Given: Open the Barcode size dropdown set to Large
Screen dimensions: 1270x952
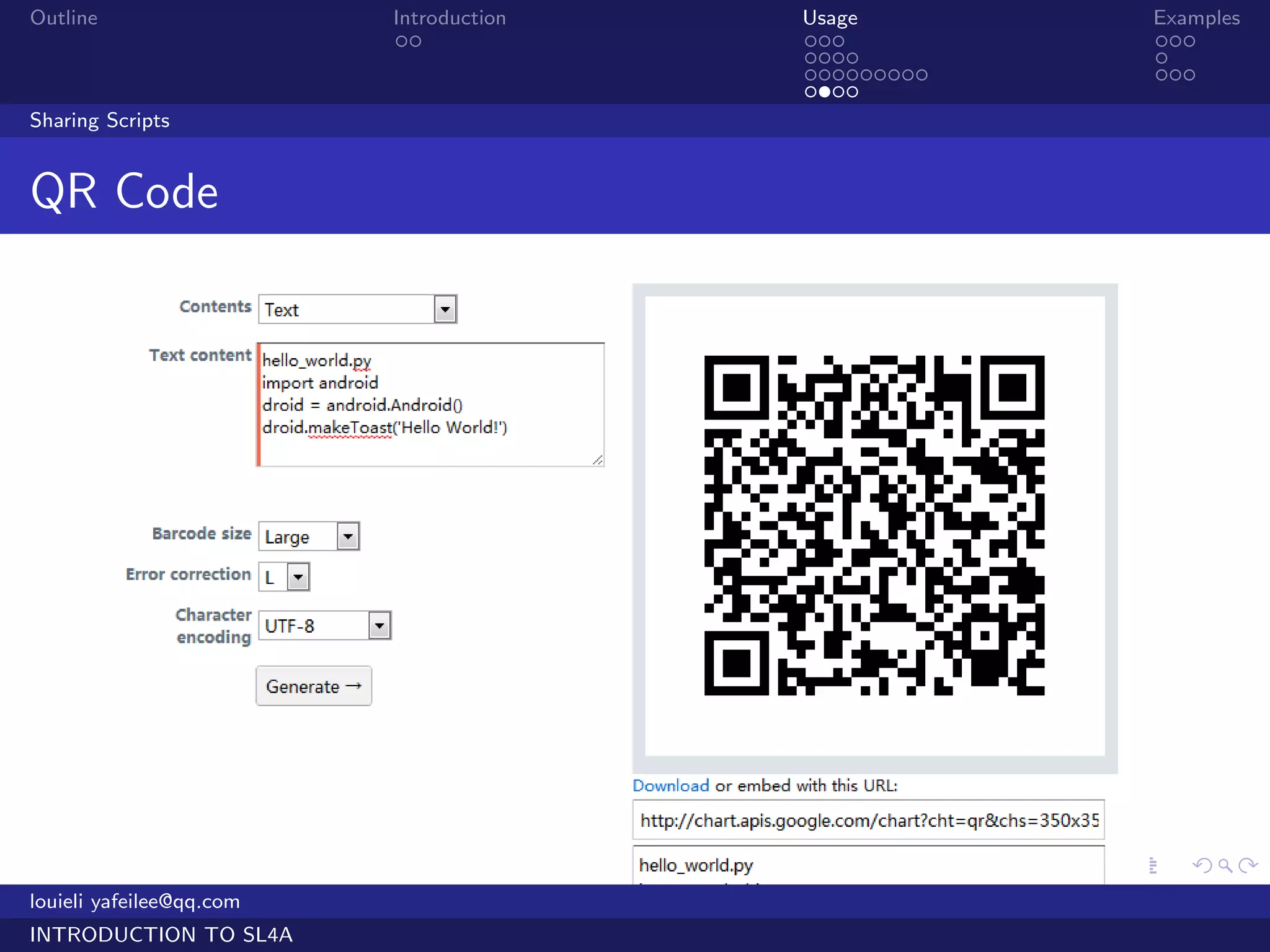Looking at the screenshot, I should coord(309,537).
